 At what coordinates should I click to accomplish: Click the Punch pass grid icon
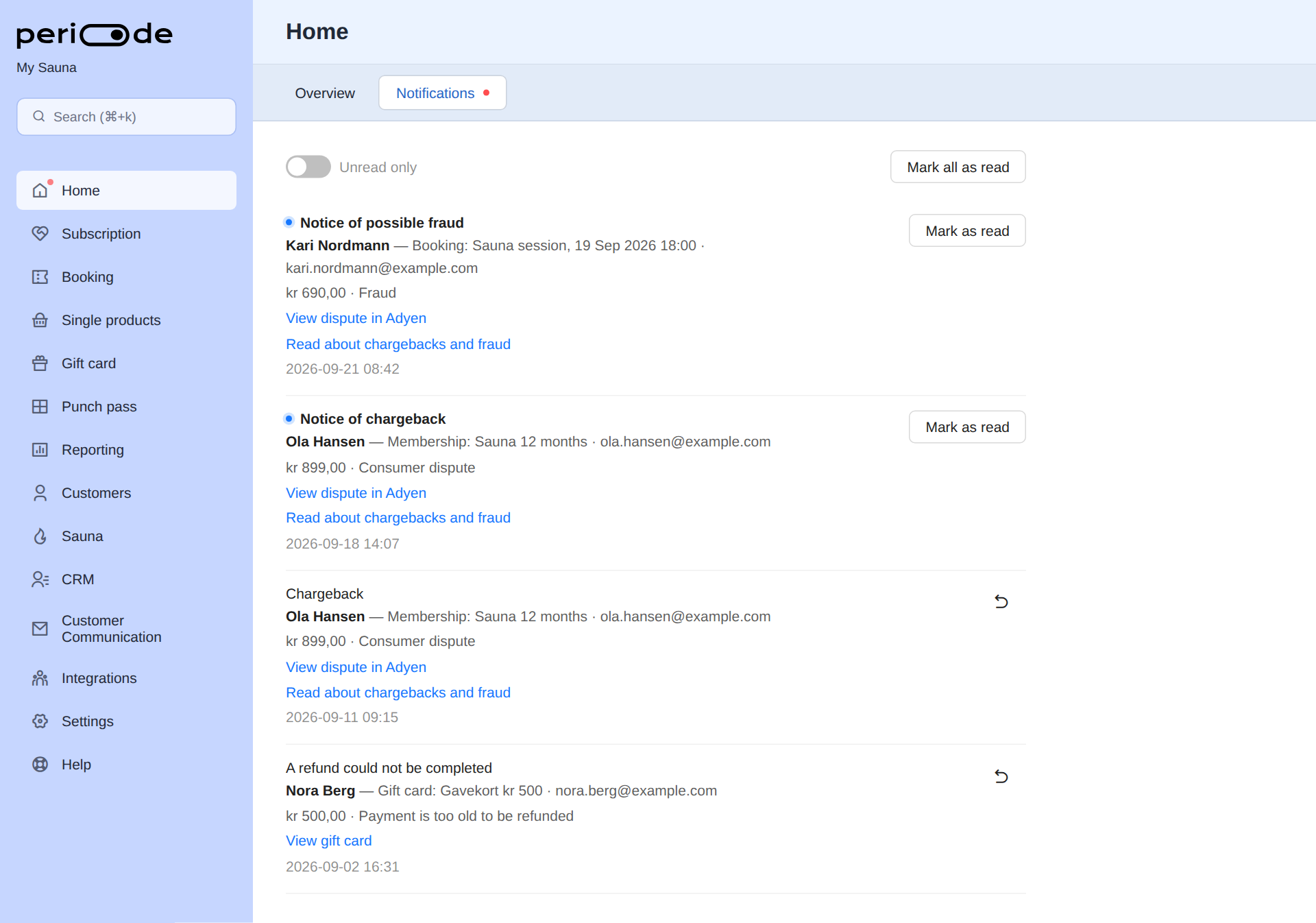pos(40,407)
